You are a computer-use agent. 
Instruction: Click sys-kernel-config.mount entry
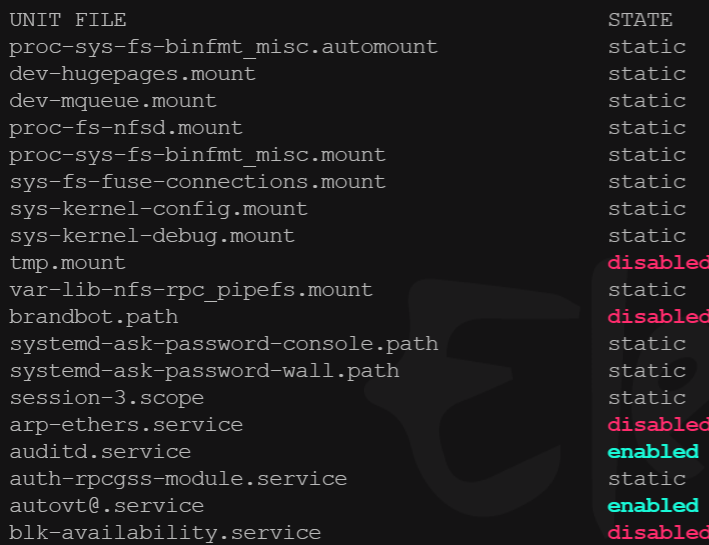coord(159,209)
